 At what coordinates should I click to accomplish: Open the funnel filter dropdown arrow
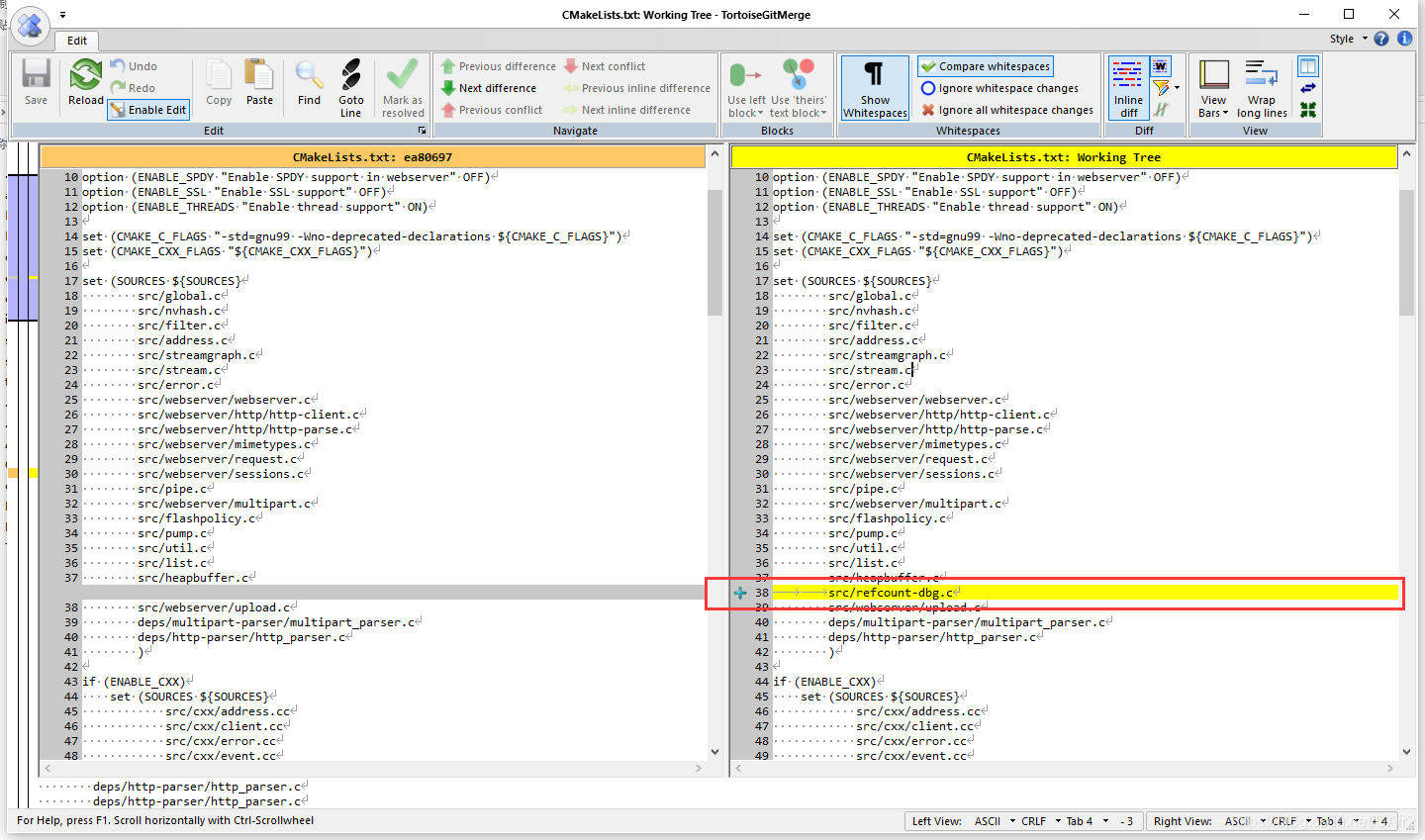coord(1177,88)
